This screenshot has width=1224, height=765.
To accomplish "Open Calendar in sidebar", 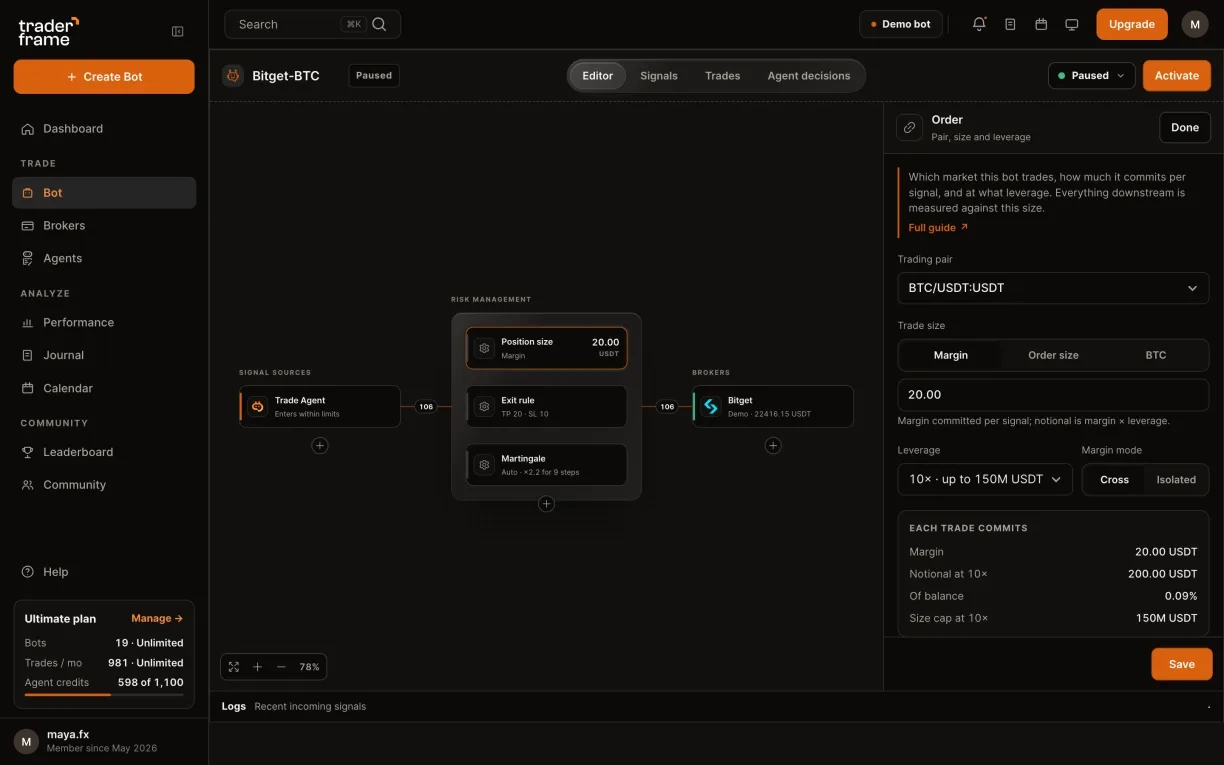I will pyautogui.click(x=104, y=388).
